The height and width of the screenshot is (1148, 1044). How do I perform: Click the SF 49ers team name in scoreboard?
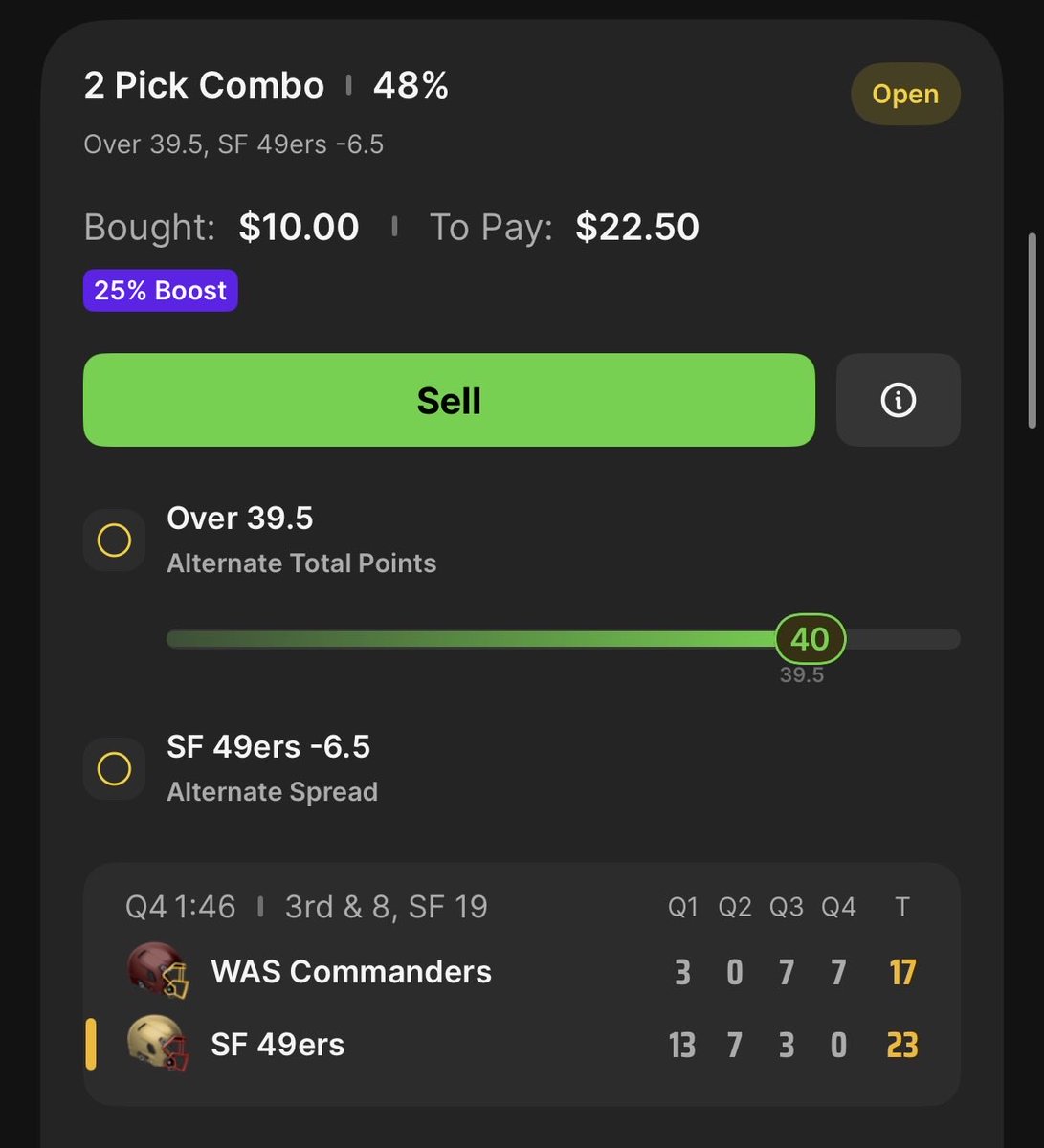[278, 1045]
